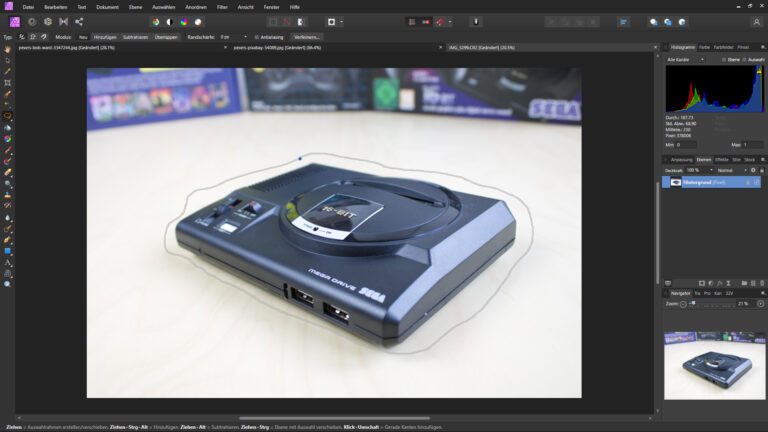Open layer blend ranges gear icon
Screen dimensions: 768x432
(753, 170)
